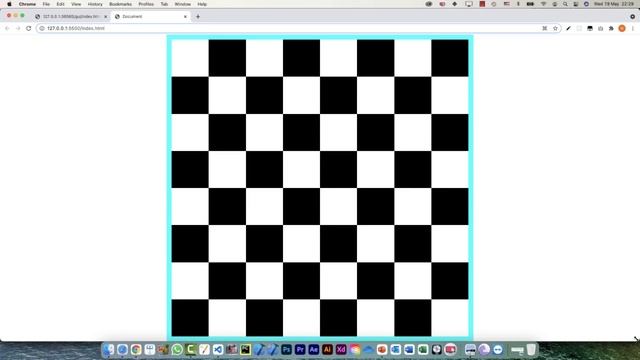Open the Extensions puzzle icon
640x360 pixels.
click(611, 28)
